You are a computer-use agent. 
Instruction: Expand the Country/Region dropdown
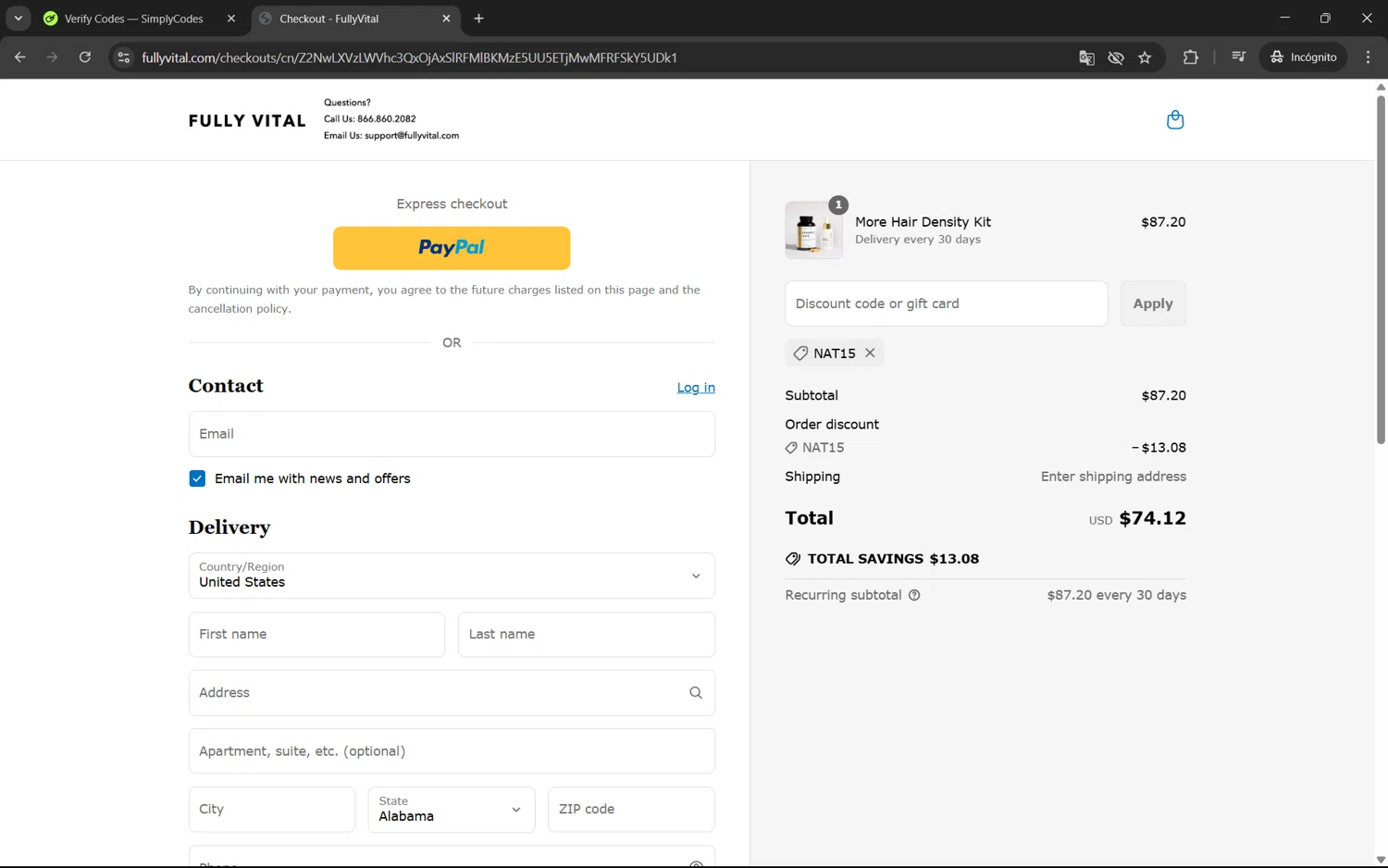pos(452,576)
